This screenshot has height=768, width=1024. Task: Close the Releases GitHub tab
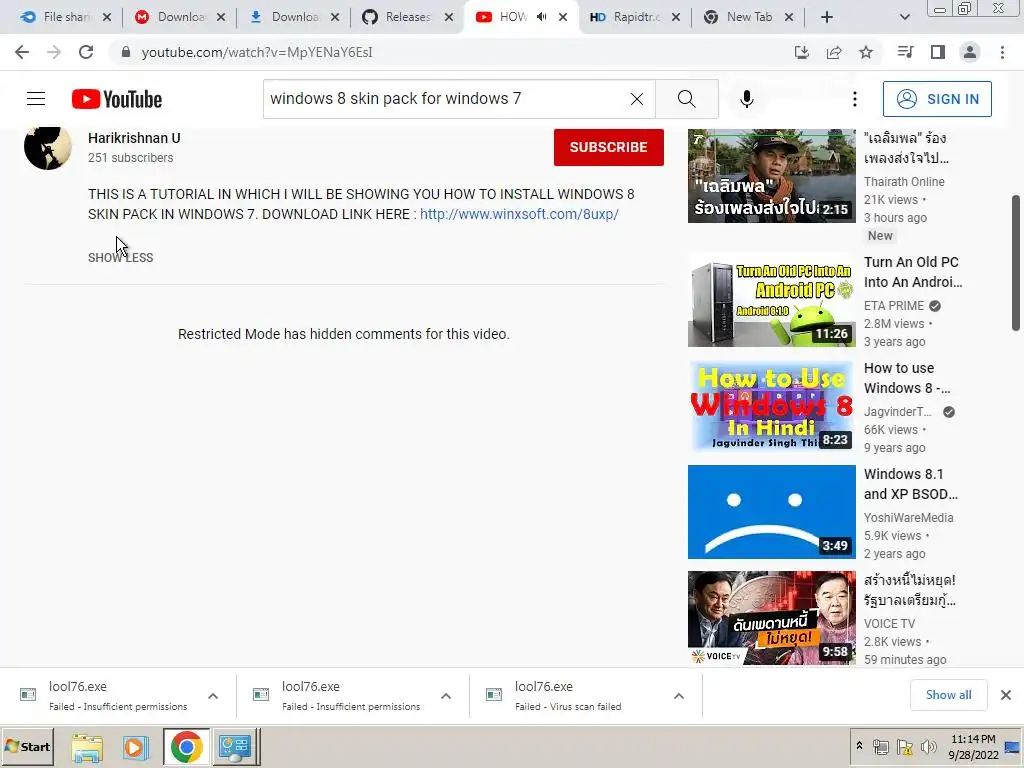click(x=449, y=18)
